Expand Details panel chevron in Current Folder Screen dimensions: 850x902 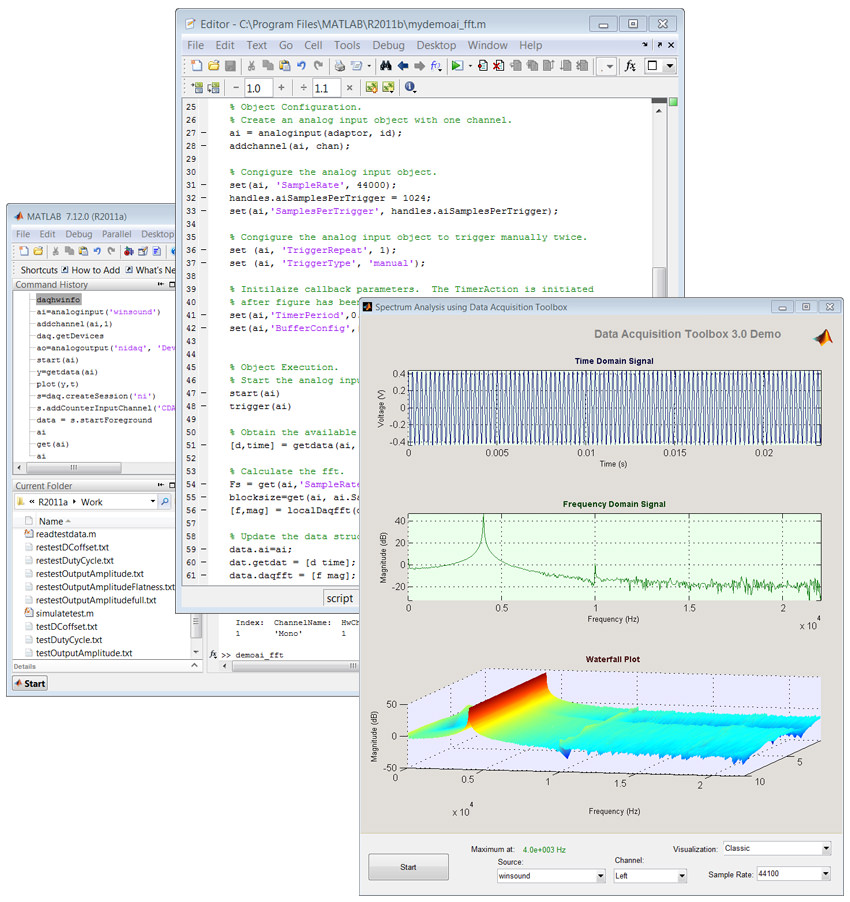[194, 666]
